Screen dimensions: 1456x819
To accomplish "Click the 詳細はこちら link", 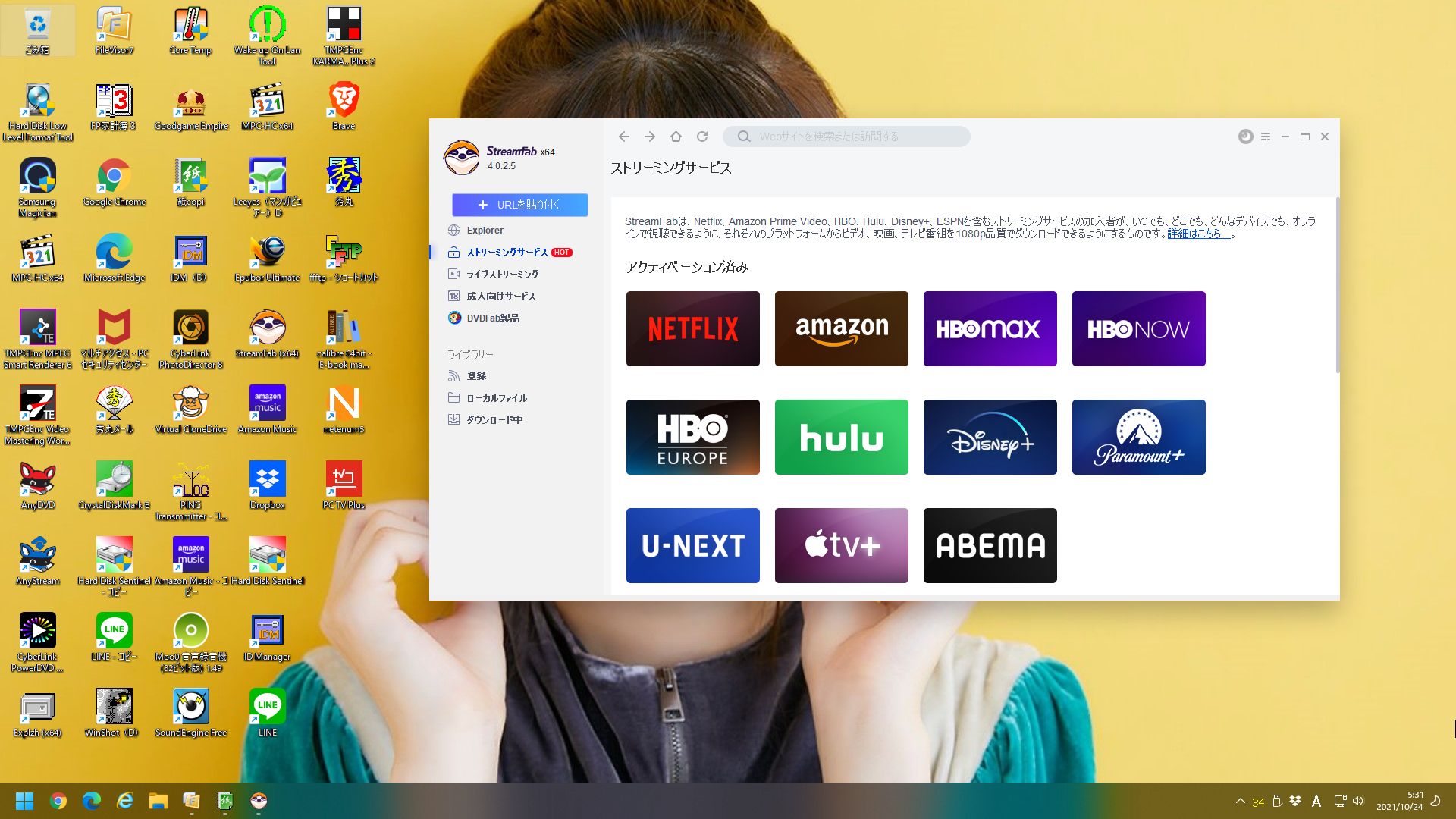I will (x=1198, y=234).
